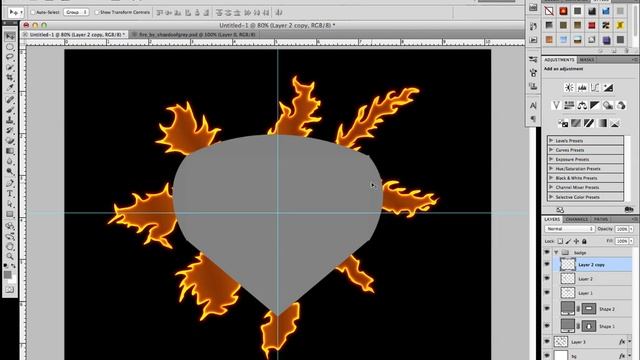The height and width of the screenshot is (360, 640).
Task: Switch to the Channels tab
Action: tap(576, 220)
